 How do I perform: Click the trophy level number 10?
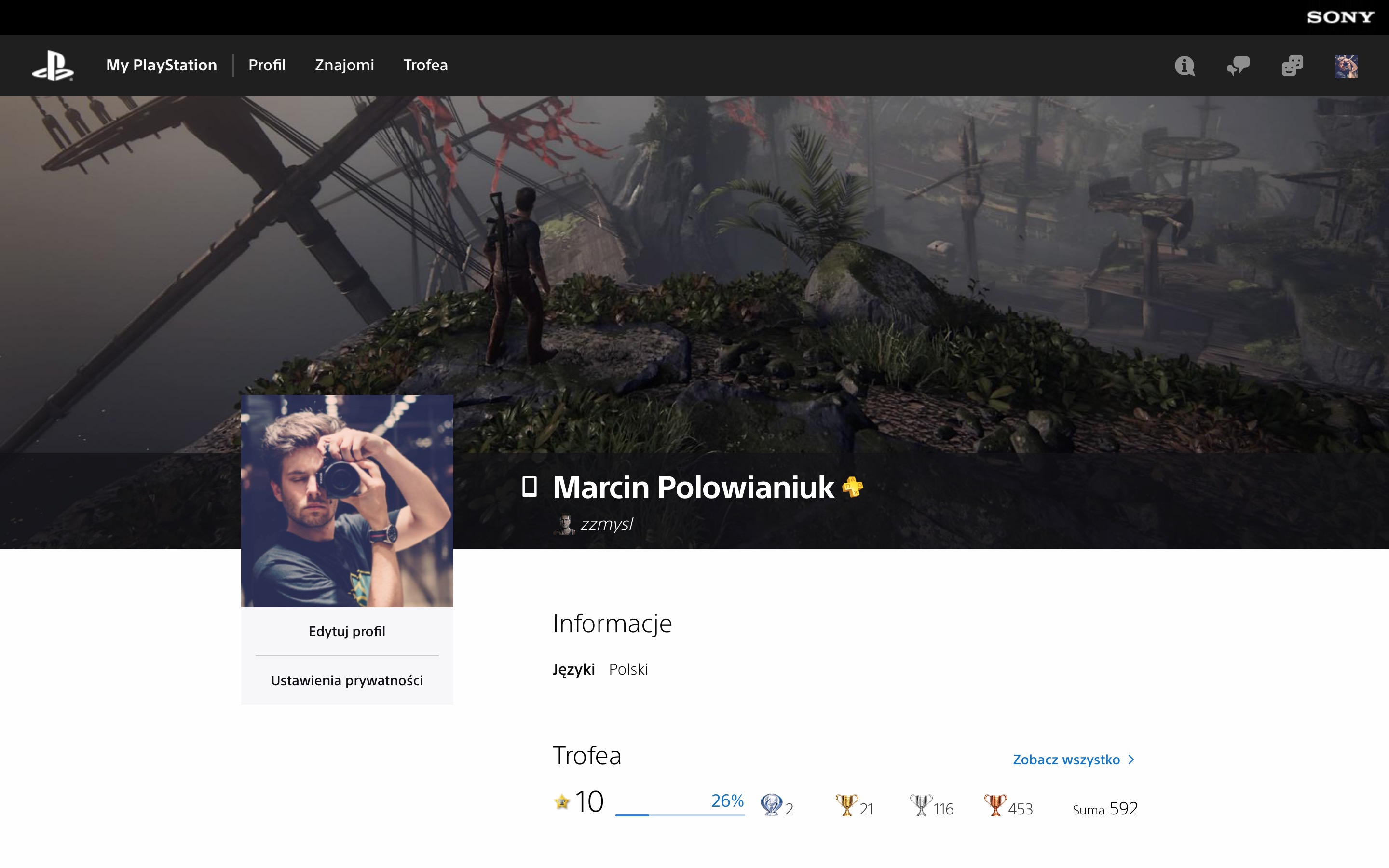[589, 801]
